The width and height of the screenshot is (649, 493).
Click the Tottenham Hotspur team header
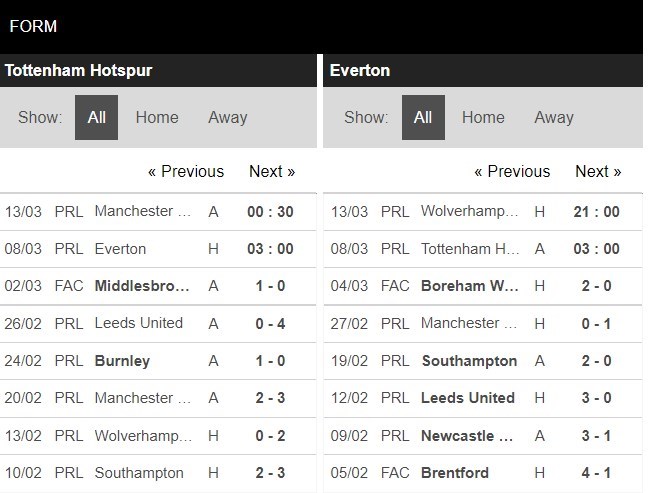point(78,70)
